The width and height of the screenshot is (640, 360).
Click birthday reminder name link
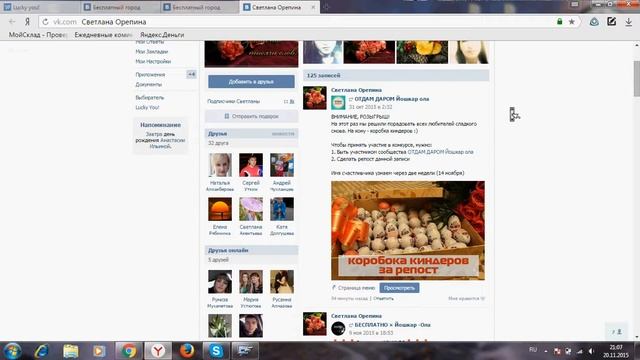[x=167, y=143]
